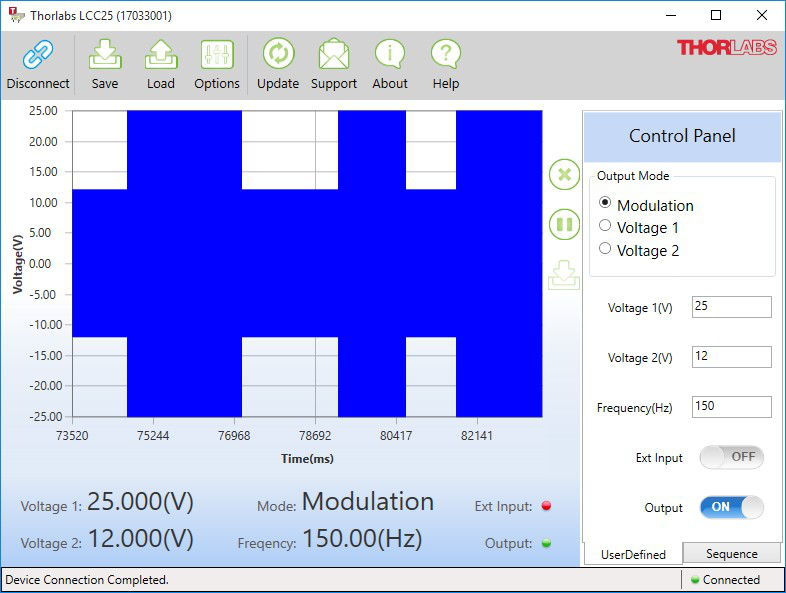Switch to the Sequence tab
The width and height of the screenshot is (786, 593).
pos(732,554)
